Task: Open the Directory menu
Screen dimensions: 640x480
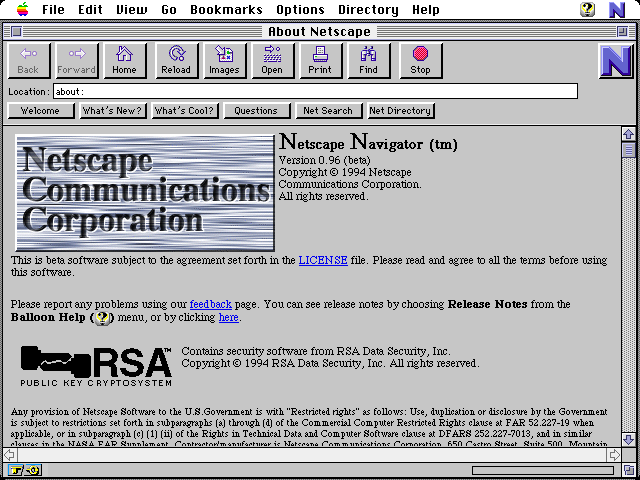Action: coord(368,9)
